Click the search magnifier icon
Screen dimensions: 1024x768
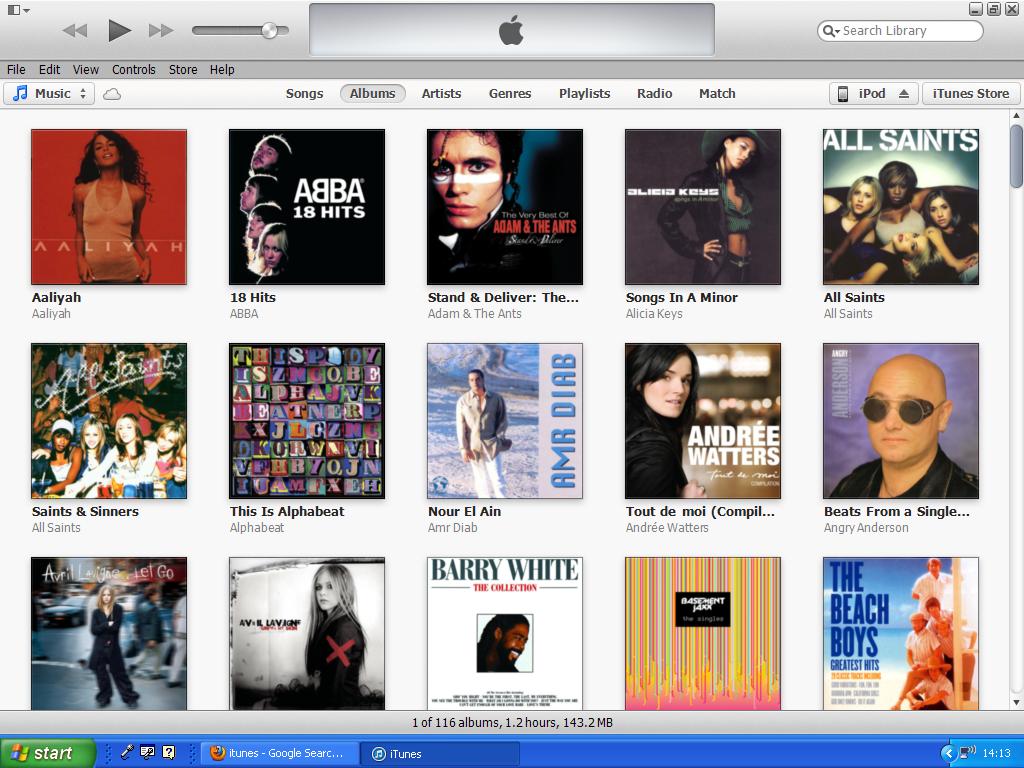click(x=830, y=31)
